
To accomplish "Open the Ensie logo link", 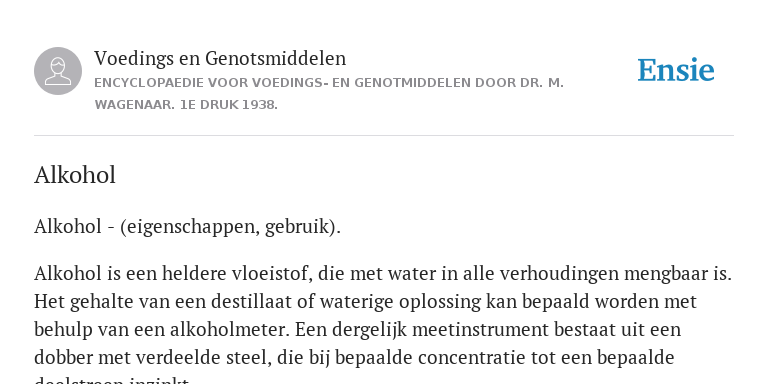I will tap(675, 70).
